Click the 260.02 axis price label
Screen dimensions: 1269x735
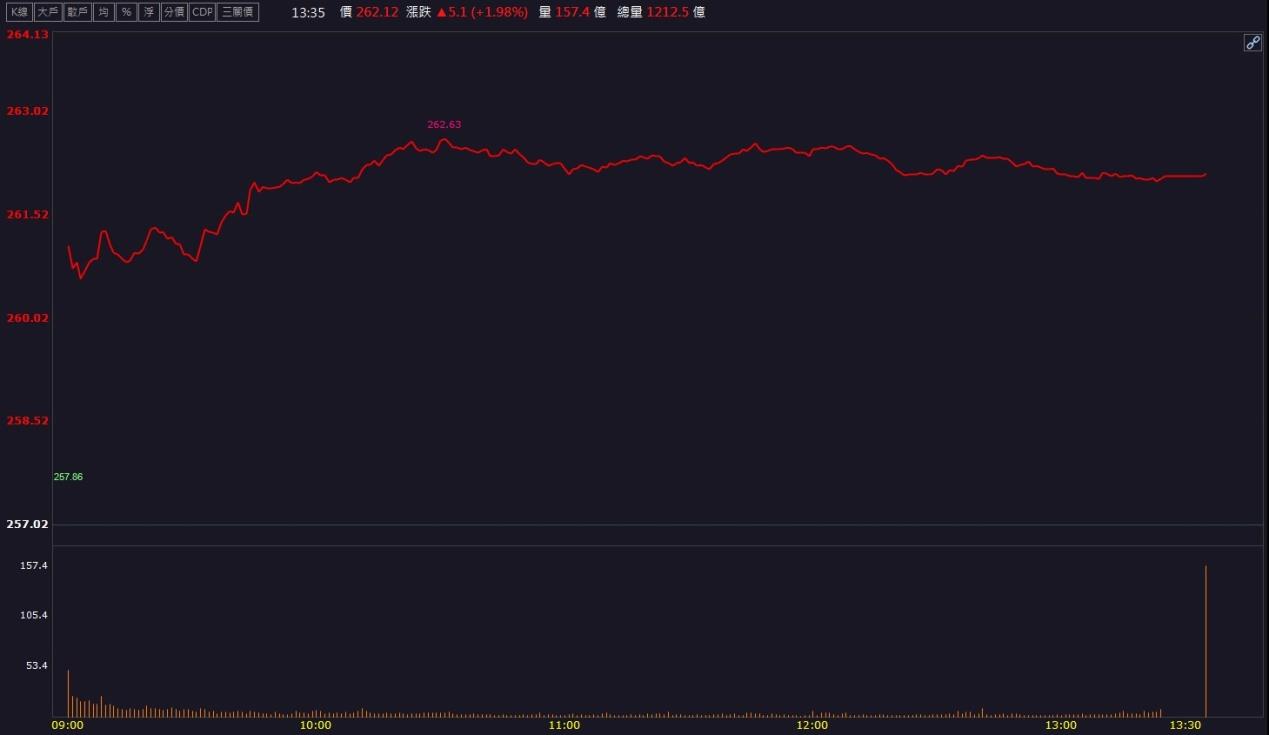(x=27, y=318)
